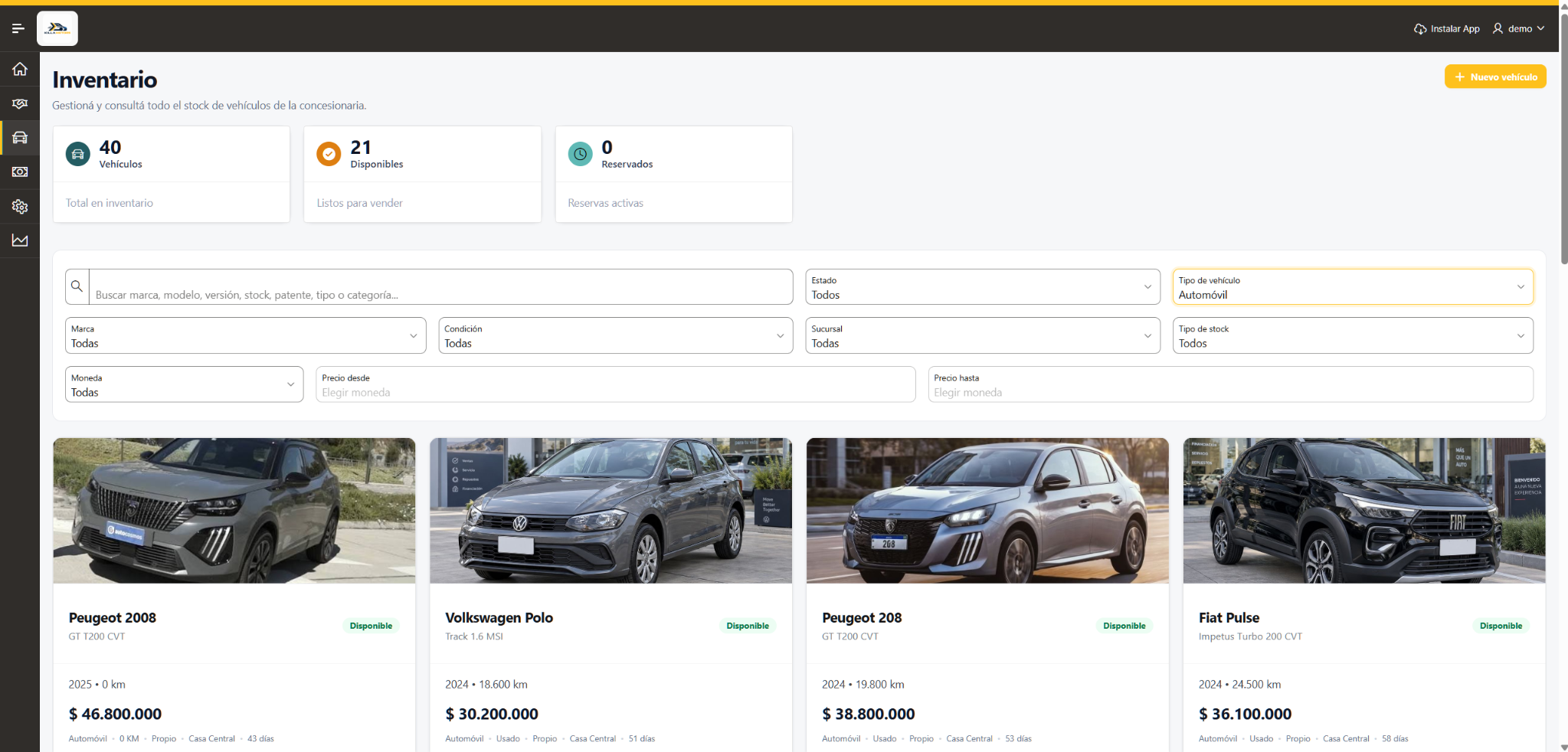This screenshot has height=752, width=1568.
Task: Click the Volkswagen Polo title text
Action: 499,618
